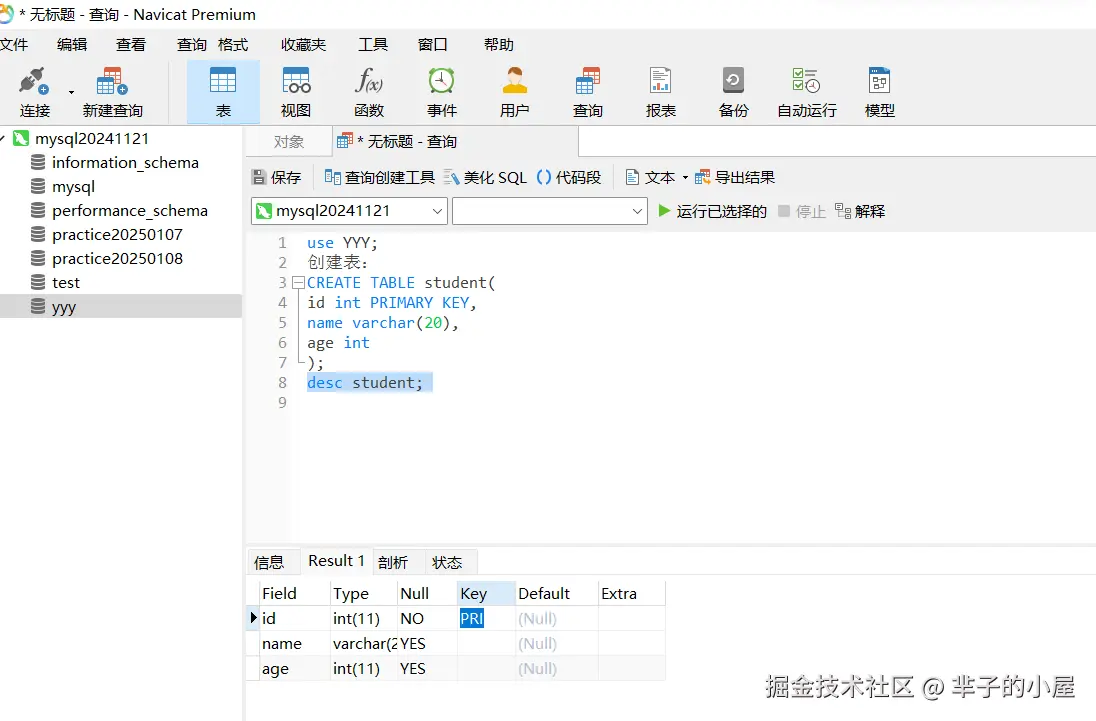
Task: Open the 模型 model icon
Action: (x=879, y=92)
